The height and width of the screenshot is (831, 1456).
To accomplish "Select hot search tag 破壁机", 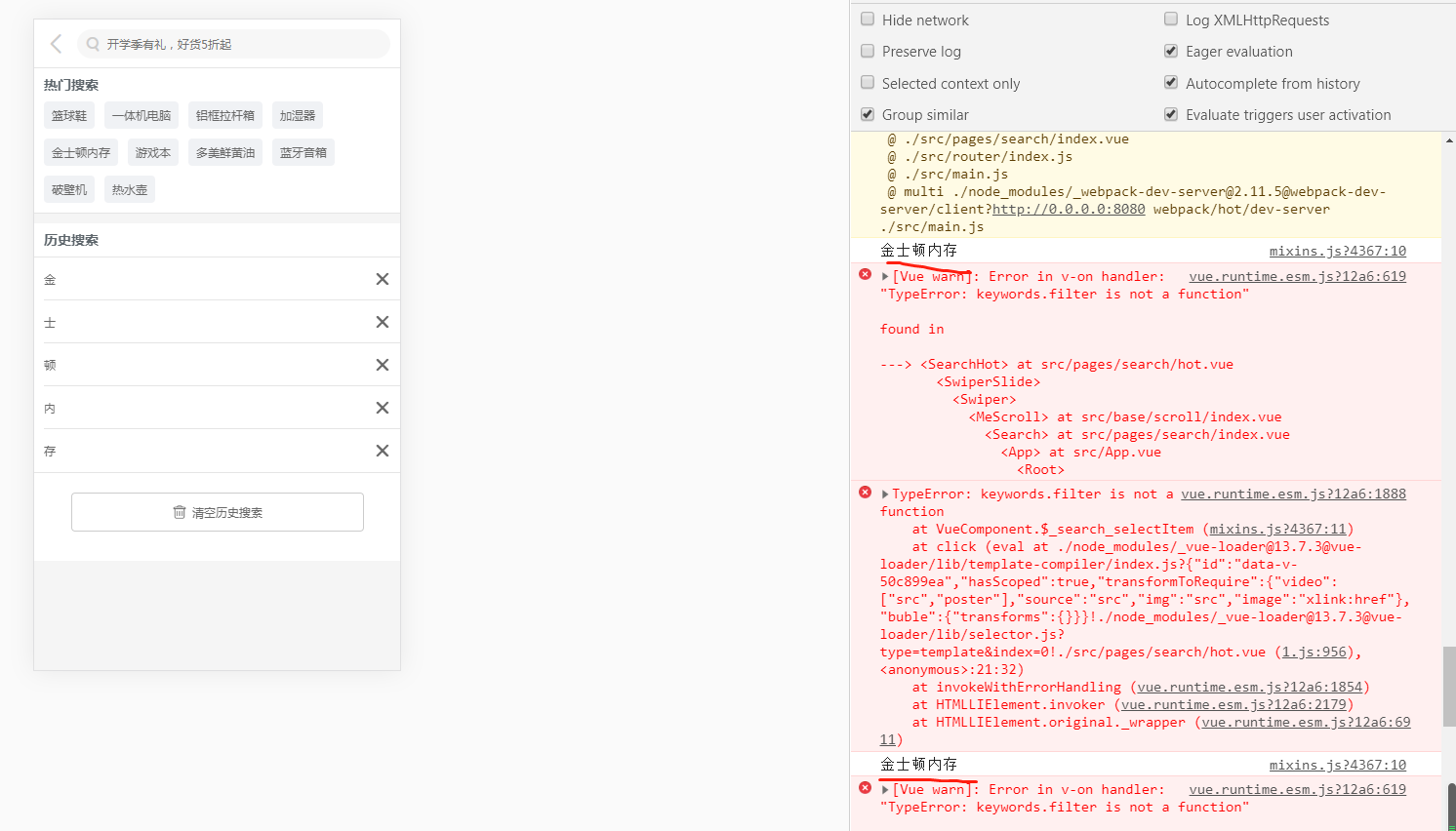I will (69, 189).
